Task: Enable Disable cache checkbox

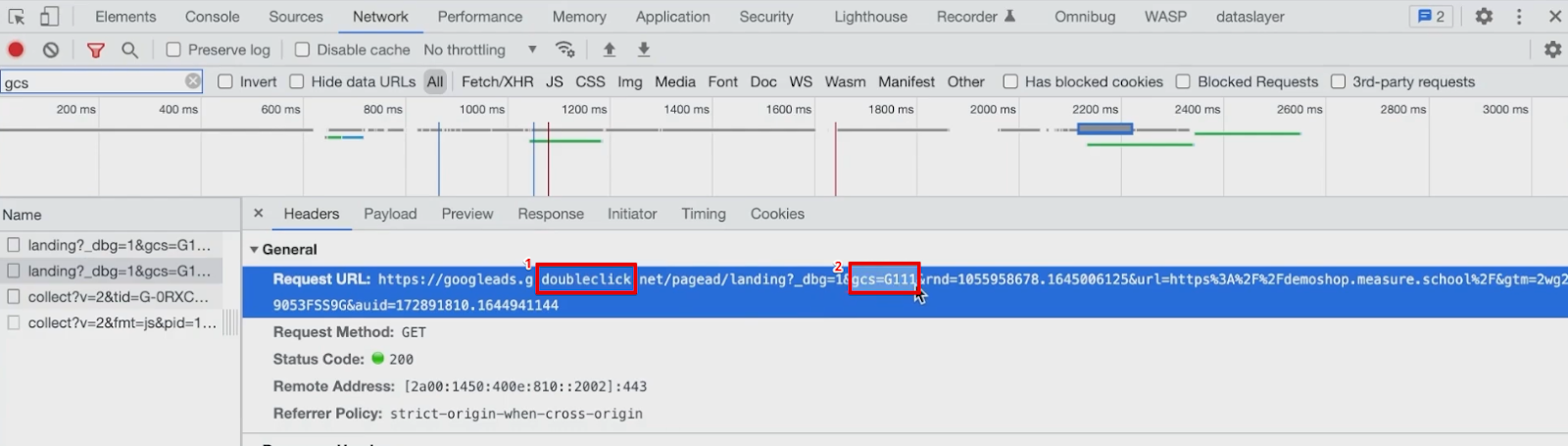Action: tap(302, 50)
